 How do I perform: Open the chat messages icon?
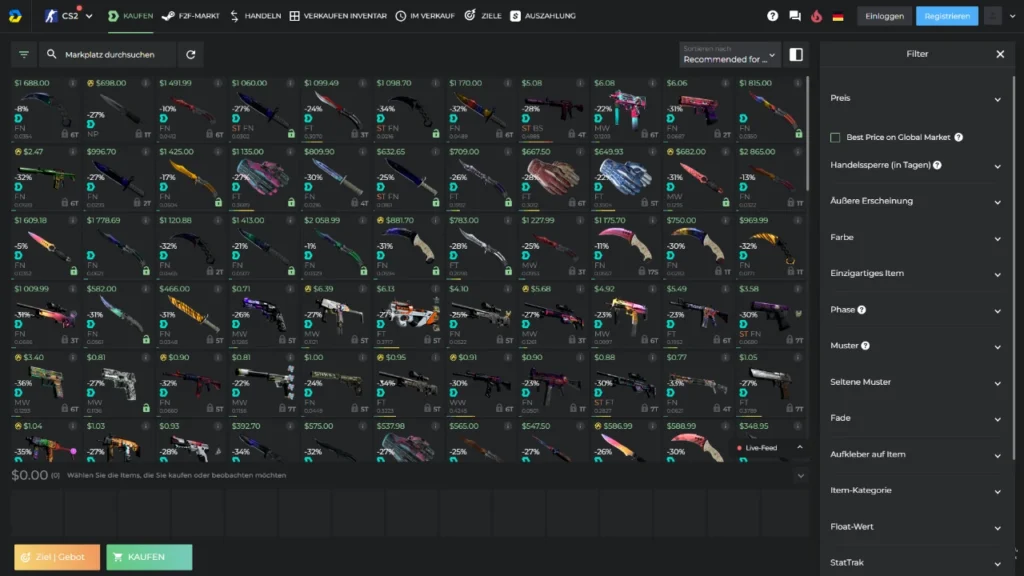pyautogui.click(x=795, y=15)
